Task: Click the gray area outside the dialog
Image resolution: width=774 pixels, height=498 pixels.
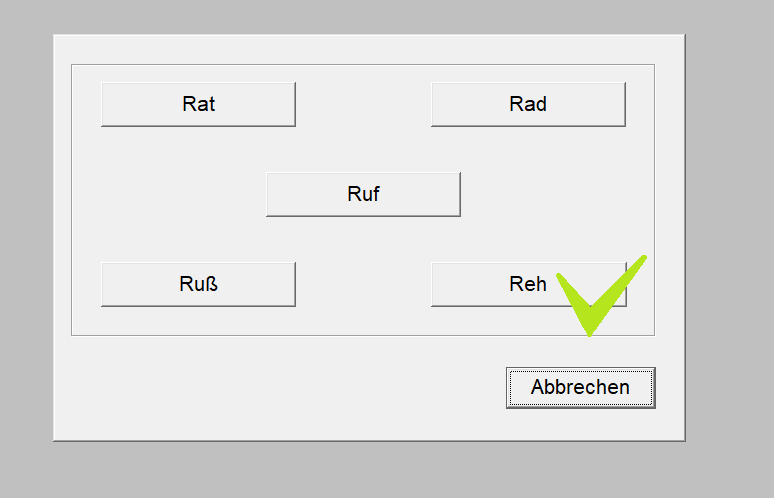Action: [x=730, y=250]
